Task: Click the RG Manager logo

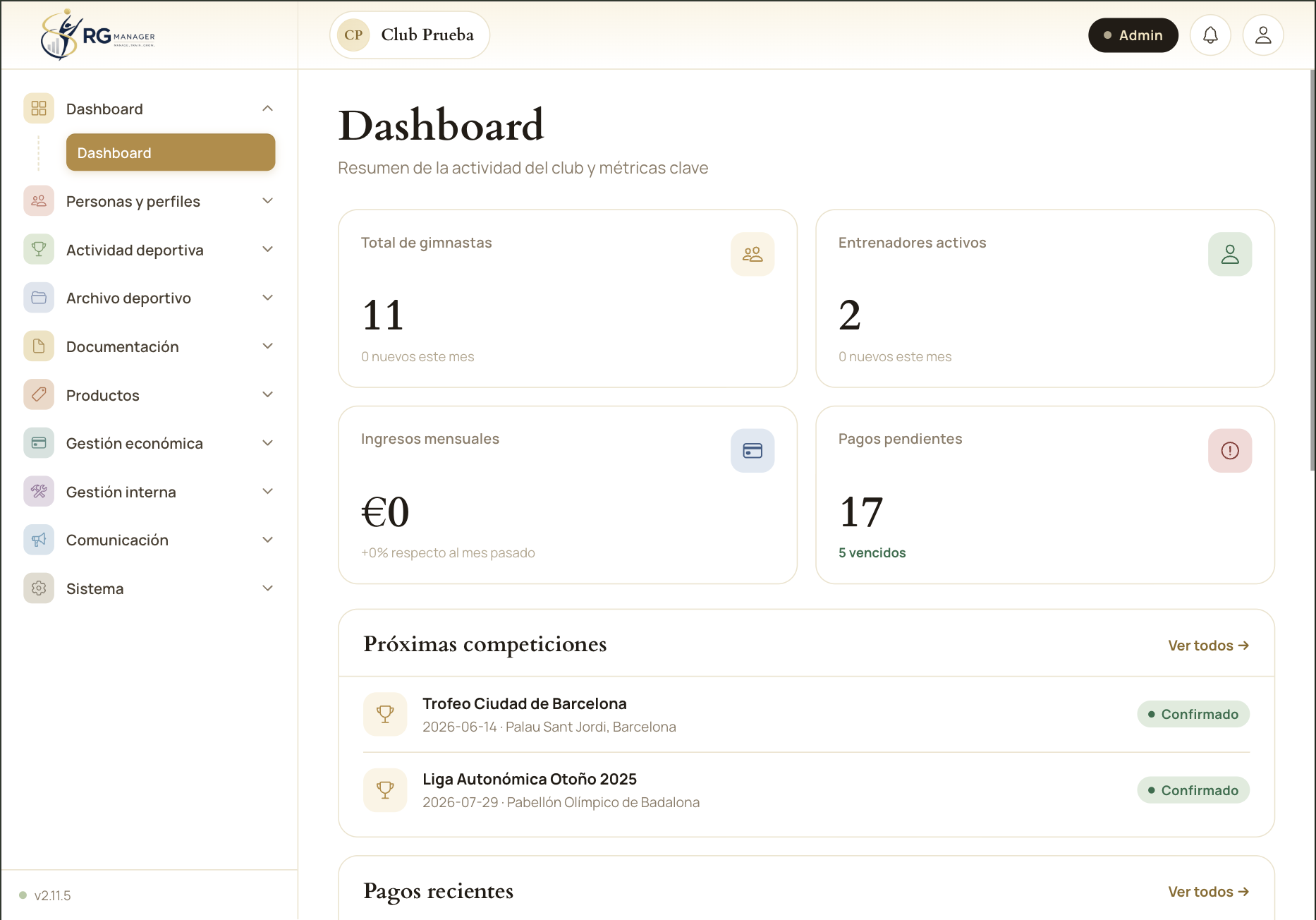Action: coord(98,35)
